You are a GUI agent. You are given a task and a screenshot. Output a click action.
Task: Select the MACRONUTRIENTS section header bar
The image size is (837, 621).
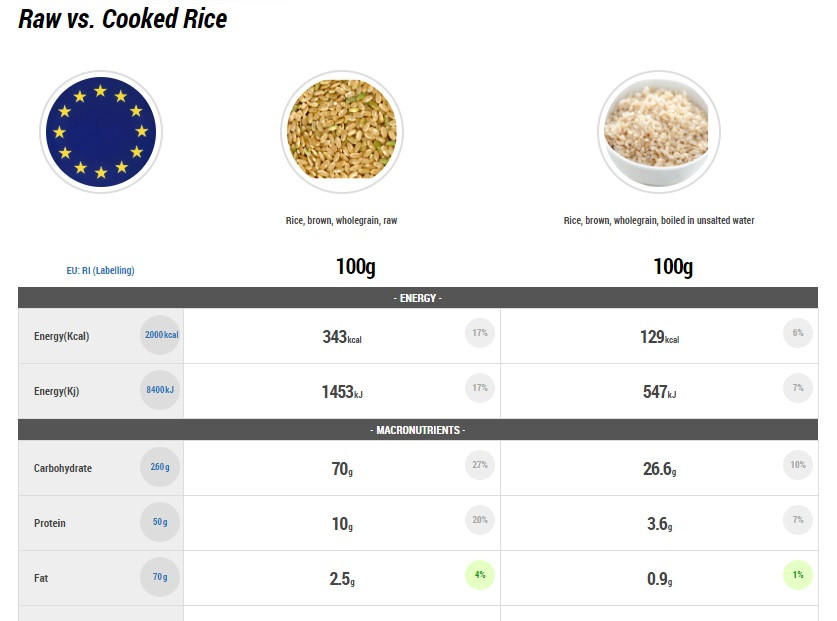tap(418, 430)
